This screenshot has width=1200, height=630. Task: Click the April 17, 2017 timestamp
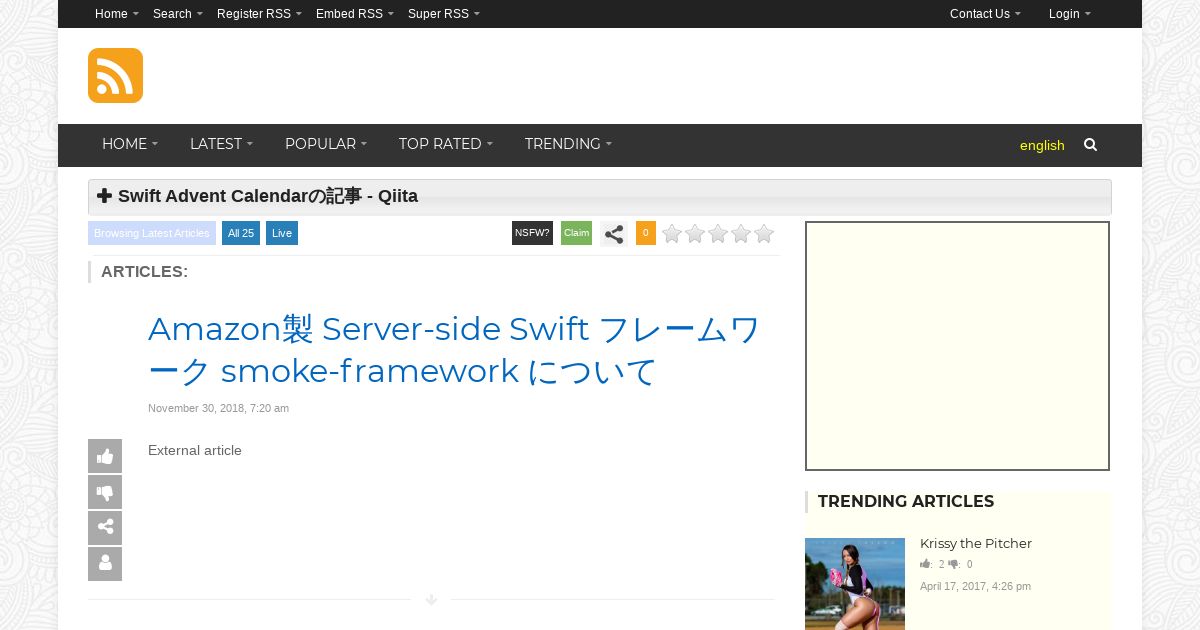975,587
